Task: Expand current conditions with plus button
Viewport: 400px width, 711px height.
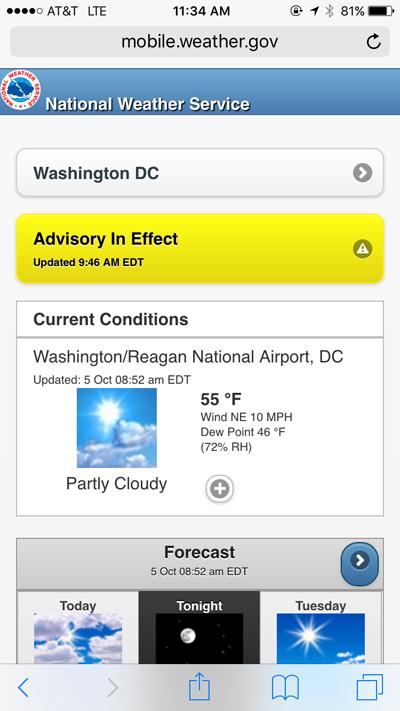Action: (x=220, y=489)
